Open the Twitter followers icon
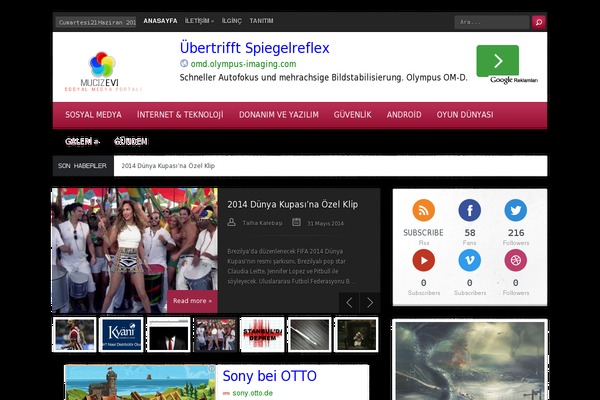This screenshot has height=400, width=600. click(515, 210)
